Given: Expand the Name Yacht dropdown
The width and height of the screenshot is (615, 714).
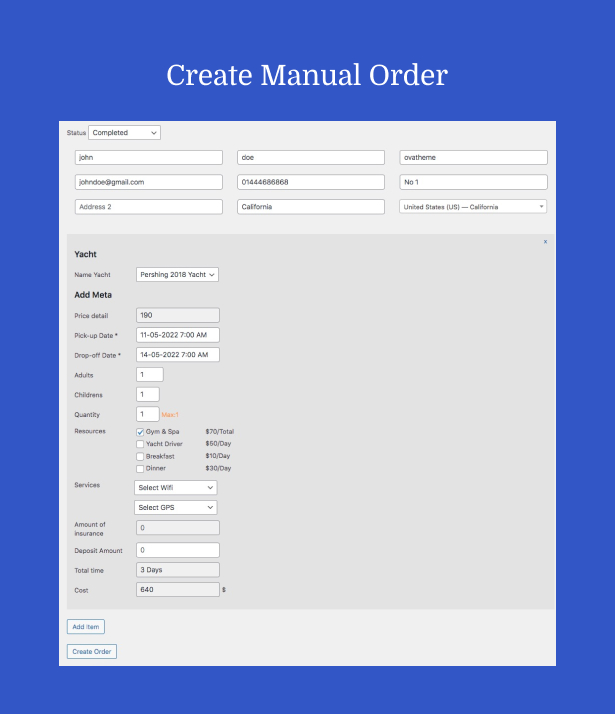Looking at the screenshot, I should [x=177, y=274].
